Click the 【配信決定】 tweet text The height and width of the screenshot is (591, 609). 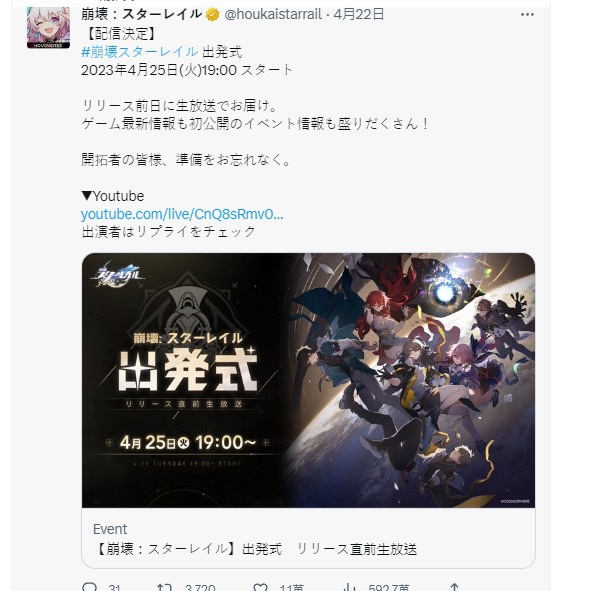pyautogui.click(x=119, y=34)
